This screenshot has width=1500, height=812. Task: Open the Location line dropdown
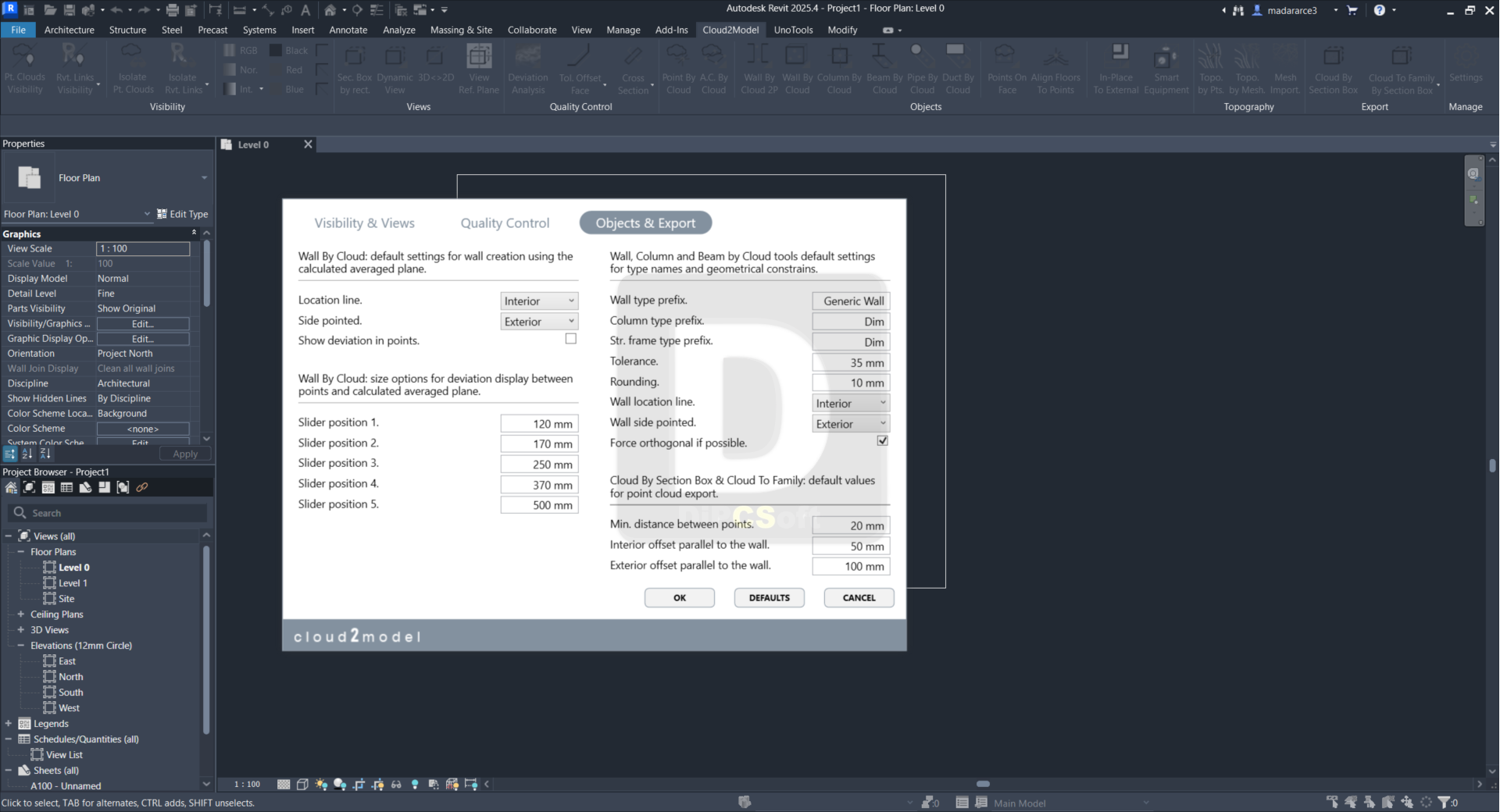coord(539,301)
